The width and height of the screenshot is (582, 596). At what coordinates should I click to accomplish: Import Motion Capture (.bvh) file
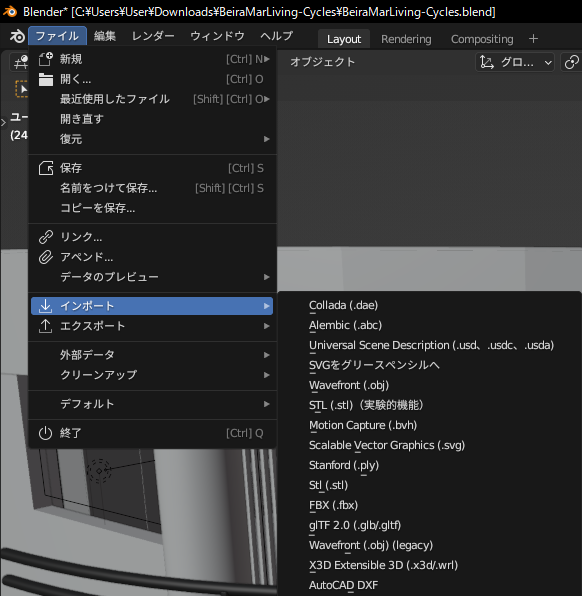point(430,425)
